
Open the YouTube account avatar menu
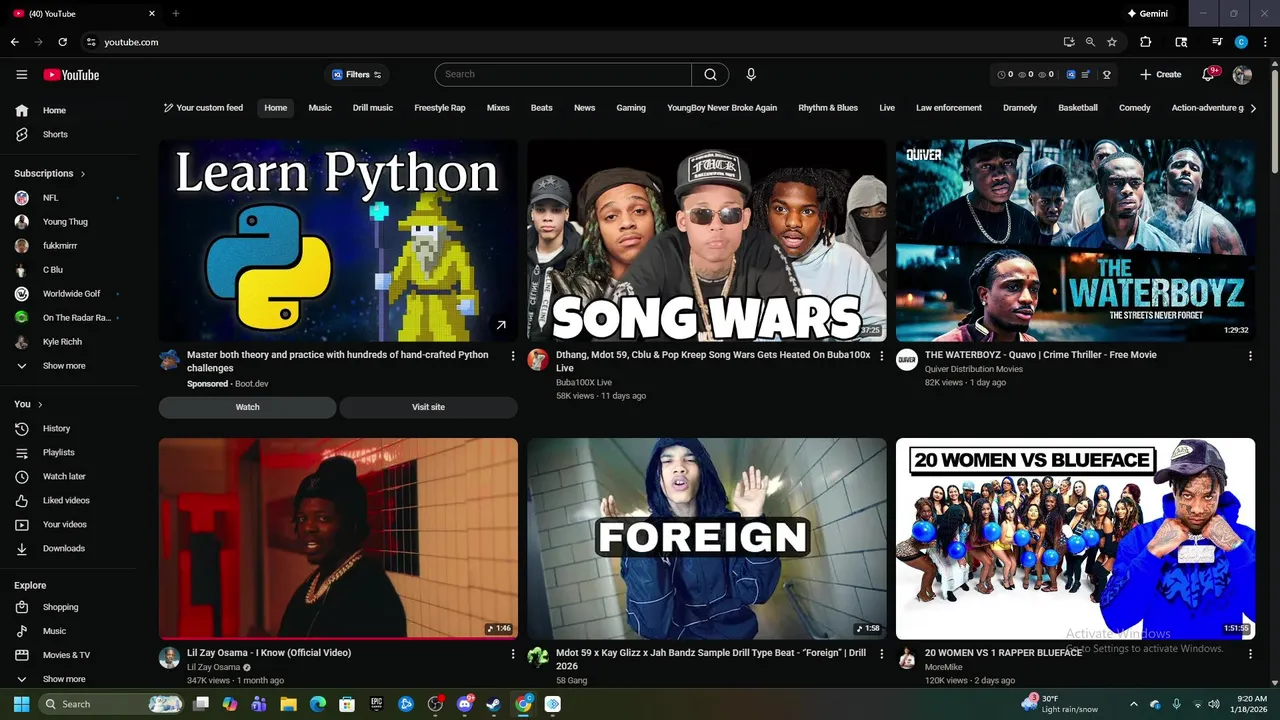click(x=1242, y=75)
